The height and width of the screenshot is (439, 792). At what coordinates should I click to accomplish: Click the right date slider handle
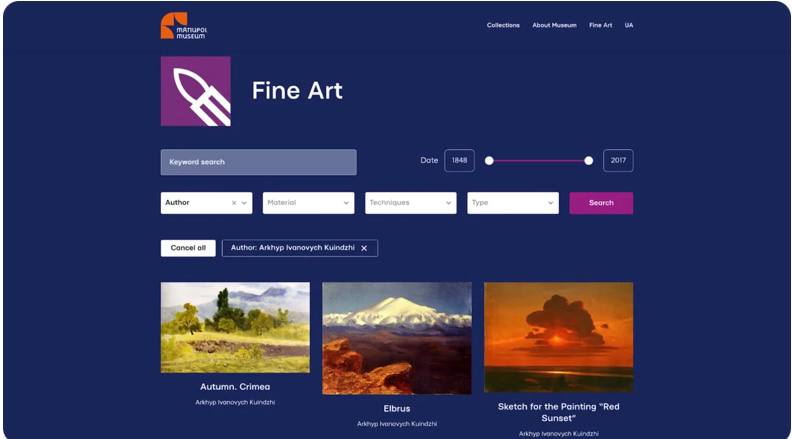click(588, 161)
